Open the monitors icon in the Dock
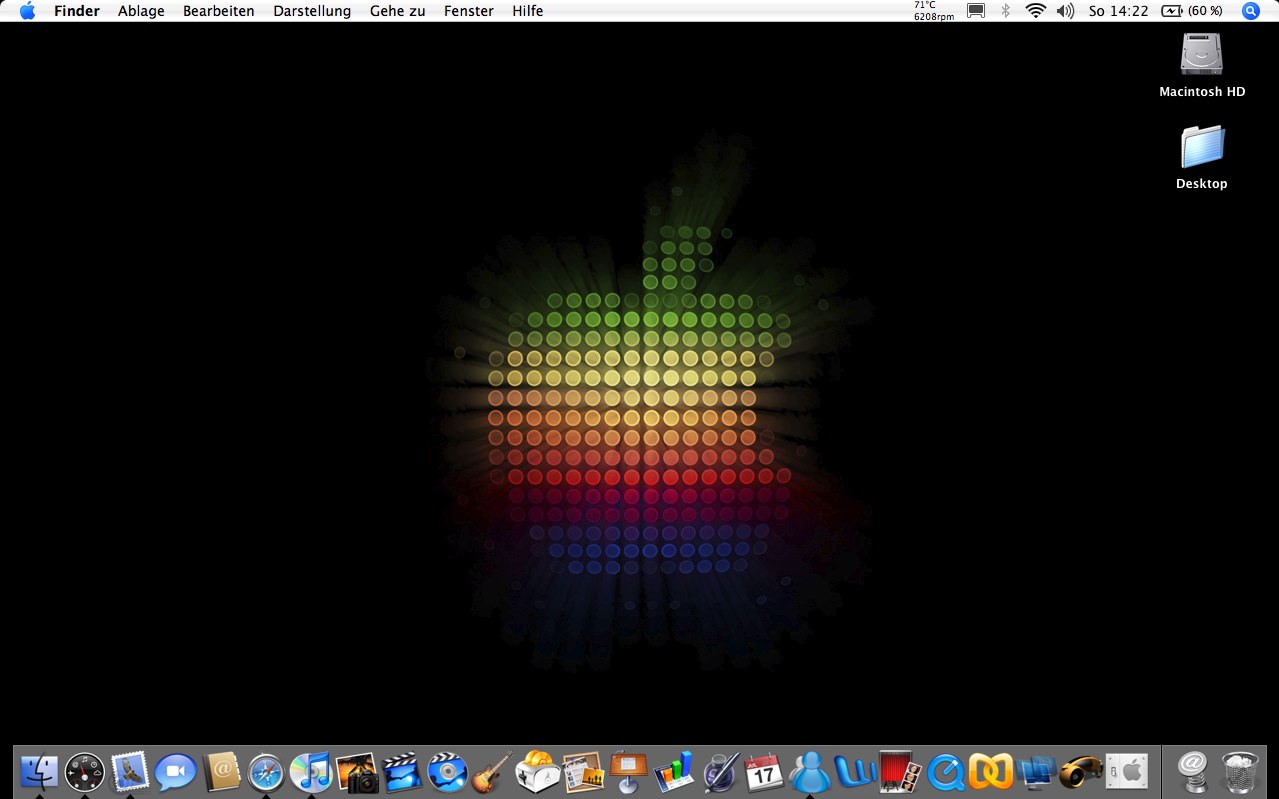This screenshot has height=799, width=1279. point(1036,772)
